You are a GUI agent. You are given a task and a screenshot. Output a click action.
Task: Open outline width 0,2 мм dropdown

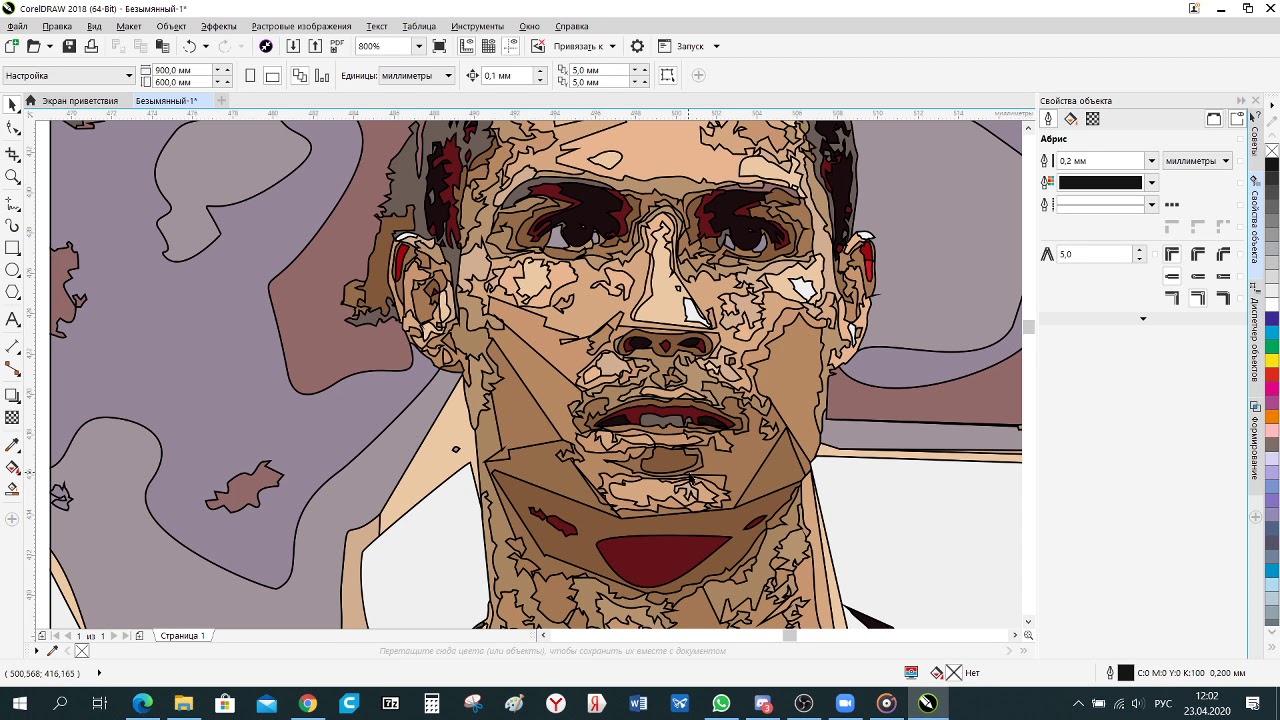click(1151, 161)
